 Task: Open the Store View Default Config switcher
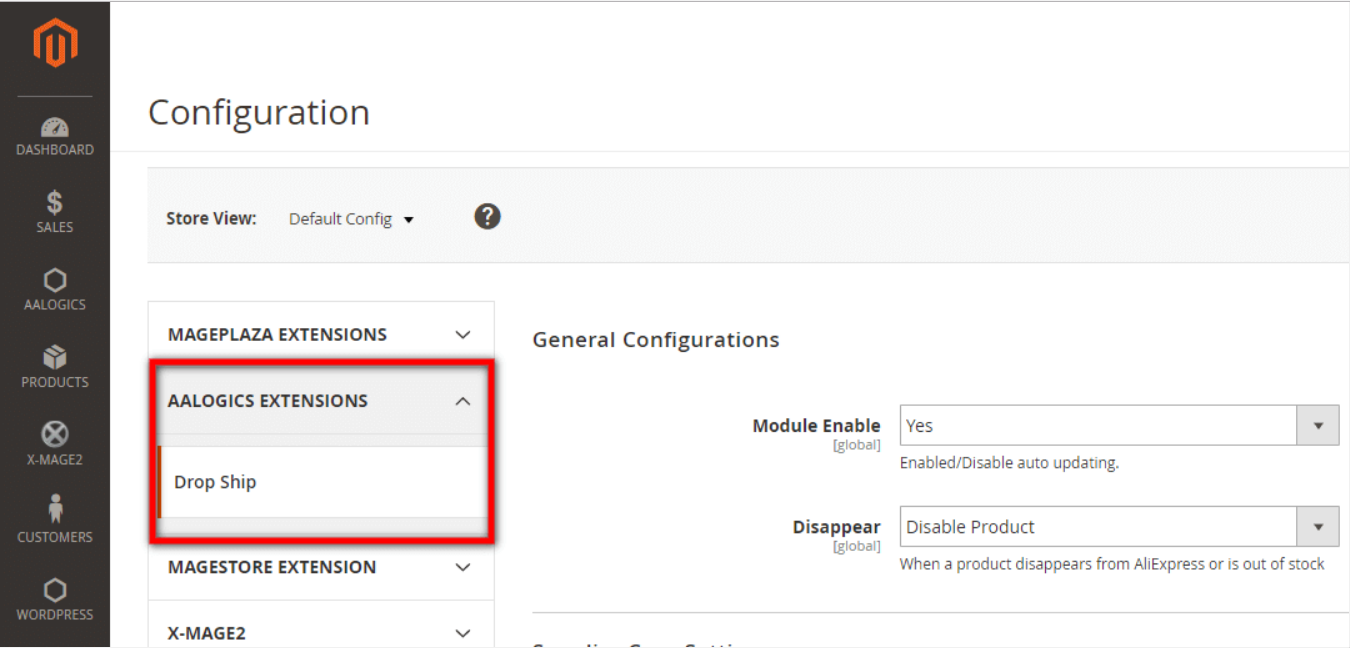(351, 219)
